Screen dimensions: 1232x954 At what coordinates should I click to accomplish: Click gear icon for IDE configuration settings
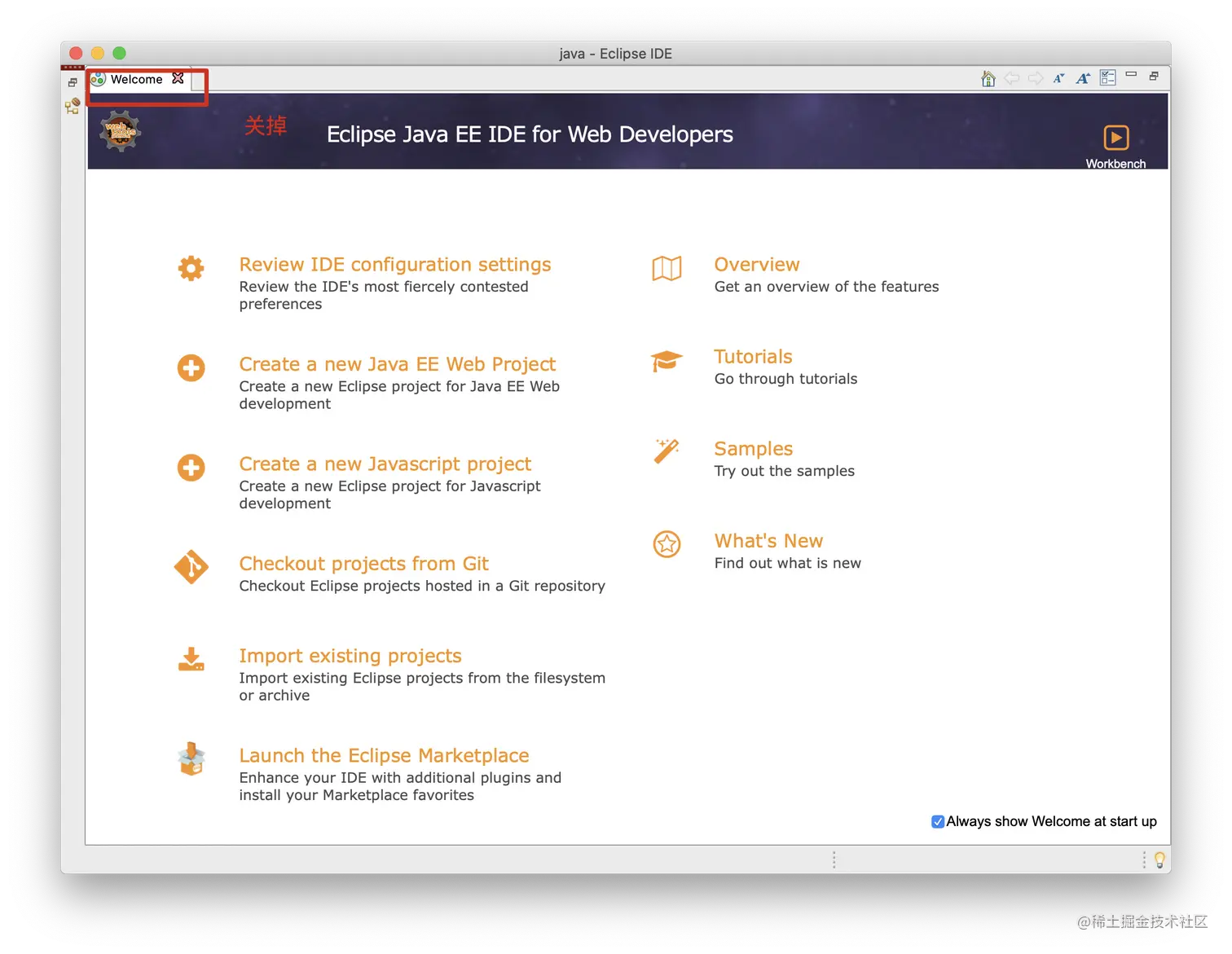(x=191, y=268)
